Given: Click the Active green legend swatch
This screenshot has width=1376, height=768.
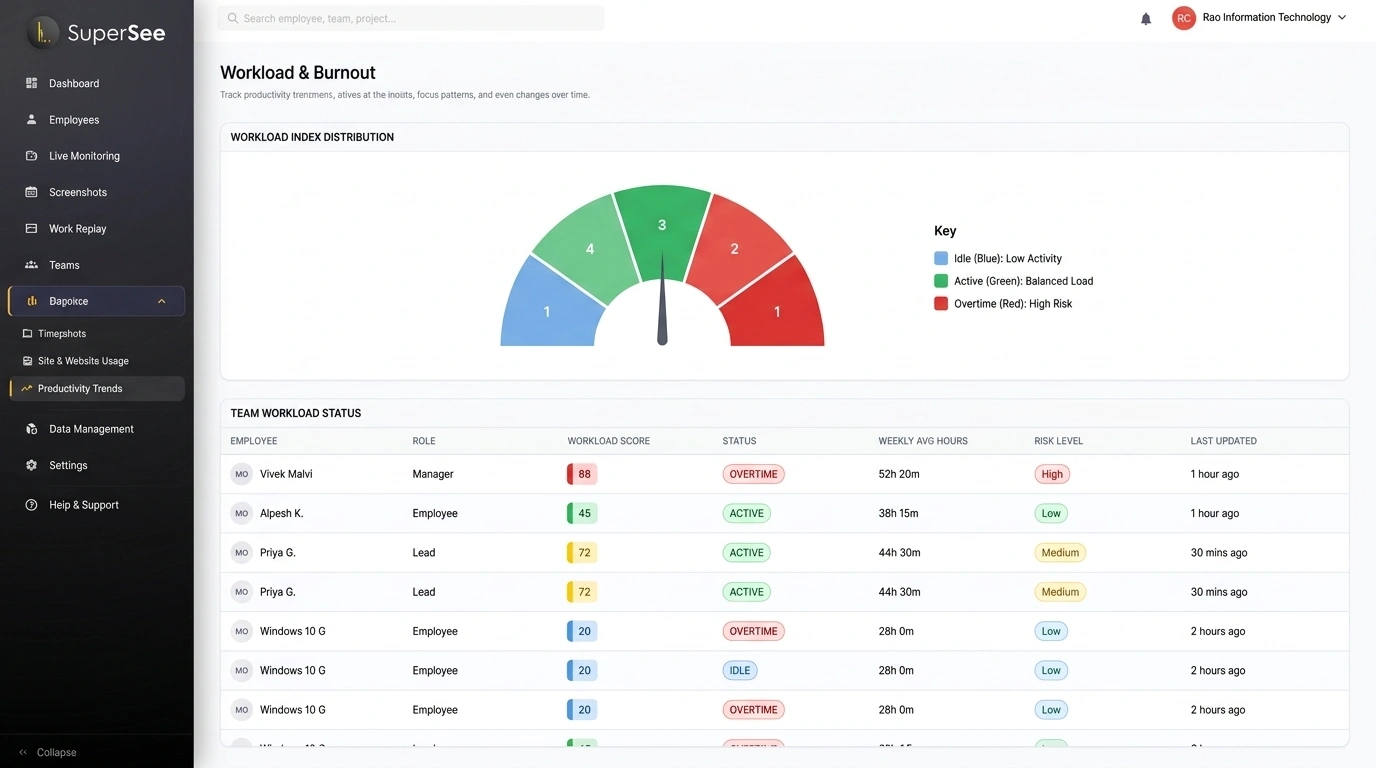Looking at the screenshot, I should point(941,281).
